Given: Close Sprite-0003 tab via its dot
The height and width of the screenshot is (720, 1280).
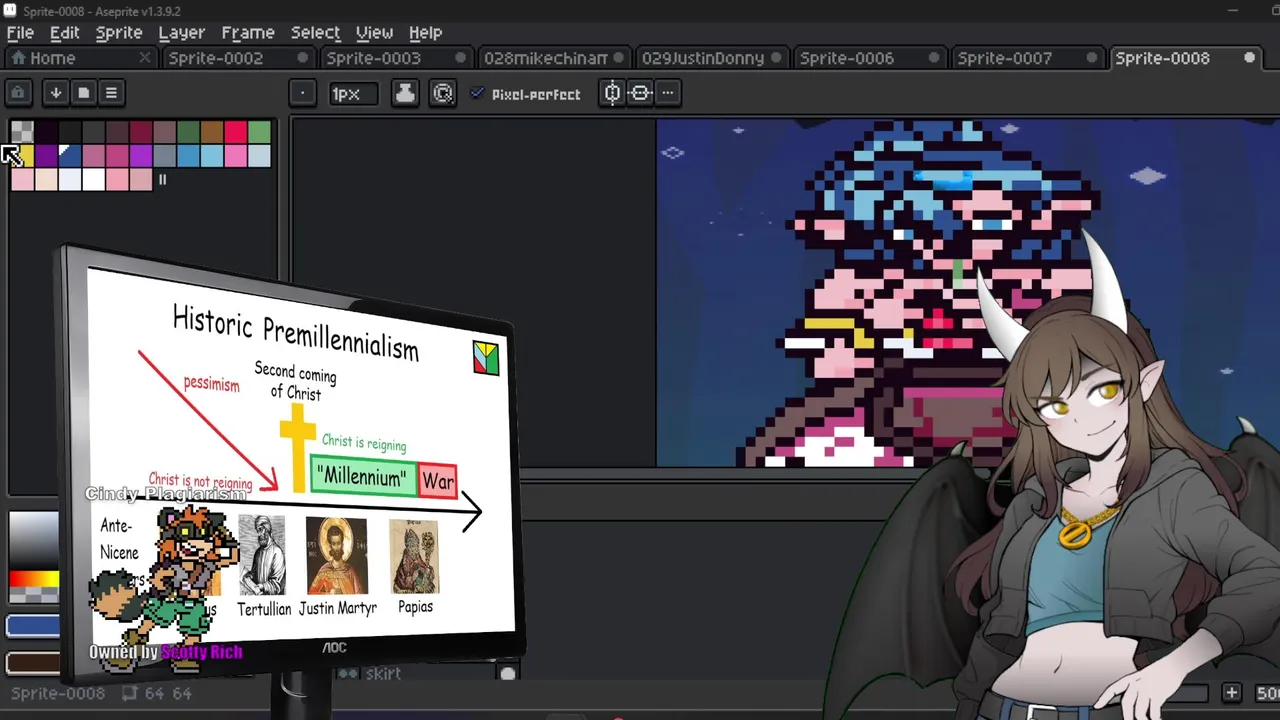Looking at the screenshot, I should [460, 58].
